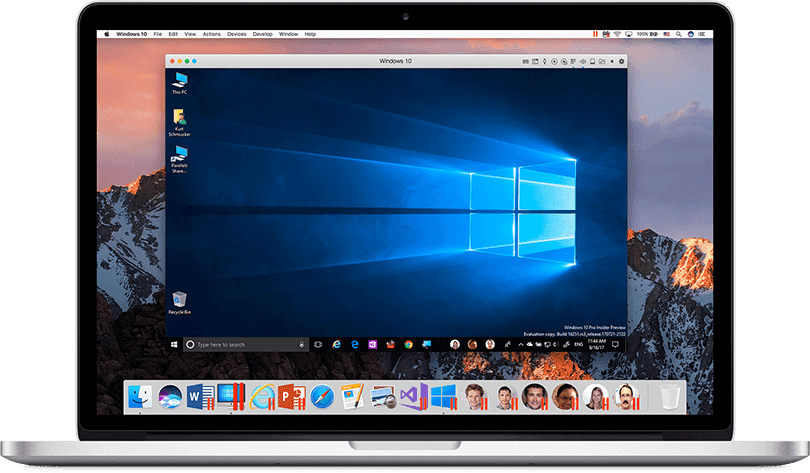
Task: Click AirPlay display icon in menu bar
Action: (629, 34)
